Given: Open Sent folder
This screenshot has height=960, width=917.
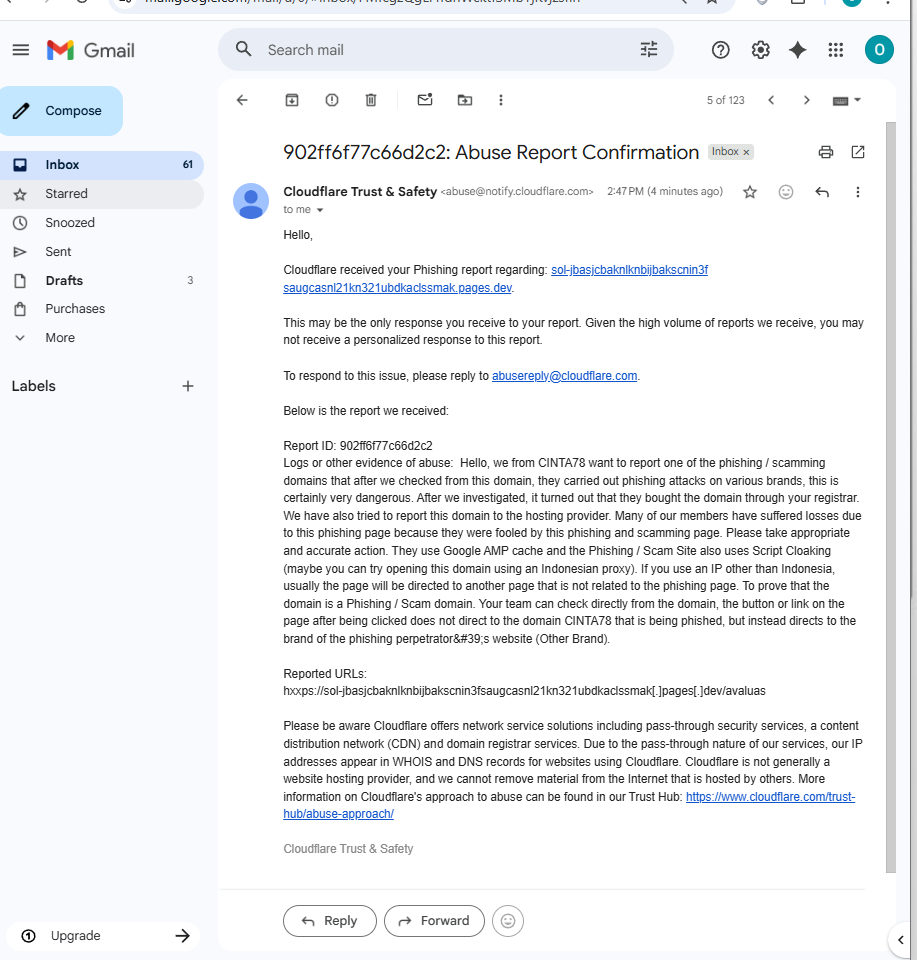Looking at the screenshot, I should click(101, 252).
